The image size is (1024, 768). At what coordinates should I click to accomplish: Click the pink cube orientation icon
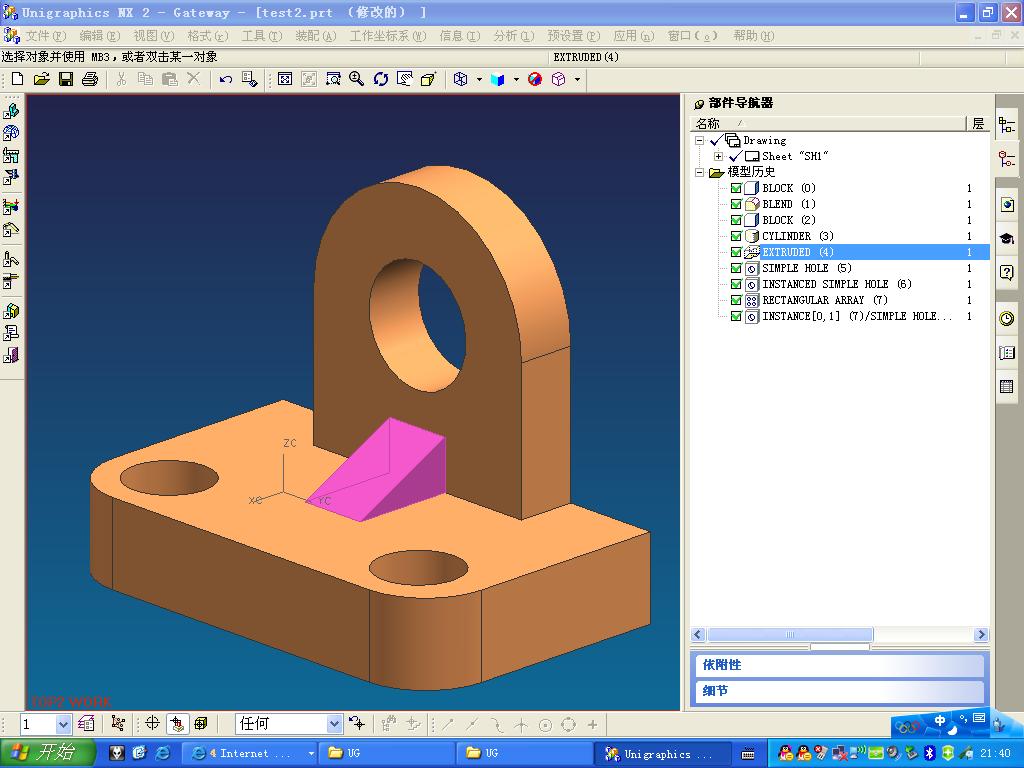click(558, 79)
